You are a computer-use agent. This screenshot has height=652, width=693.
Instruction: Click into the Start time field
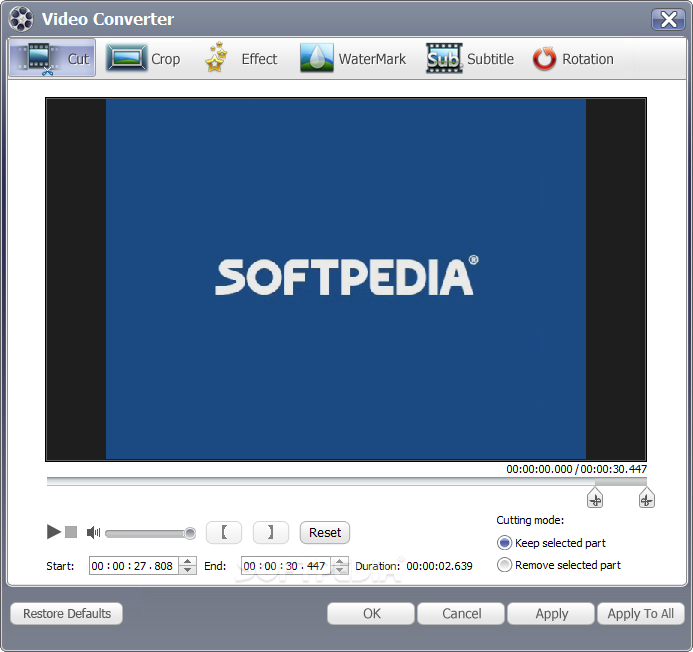(x=133, y=566)
